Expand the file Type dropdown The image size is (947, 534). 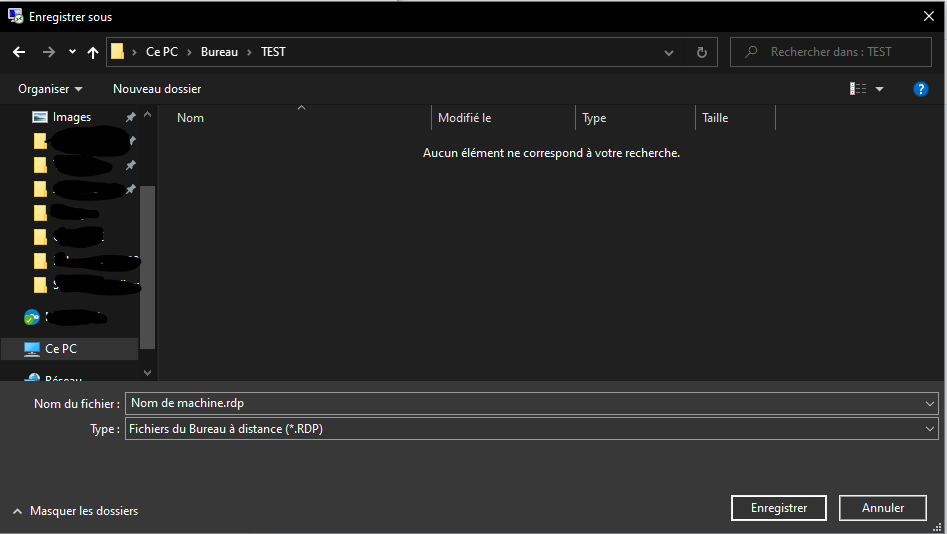click(x=930, y=429)
